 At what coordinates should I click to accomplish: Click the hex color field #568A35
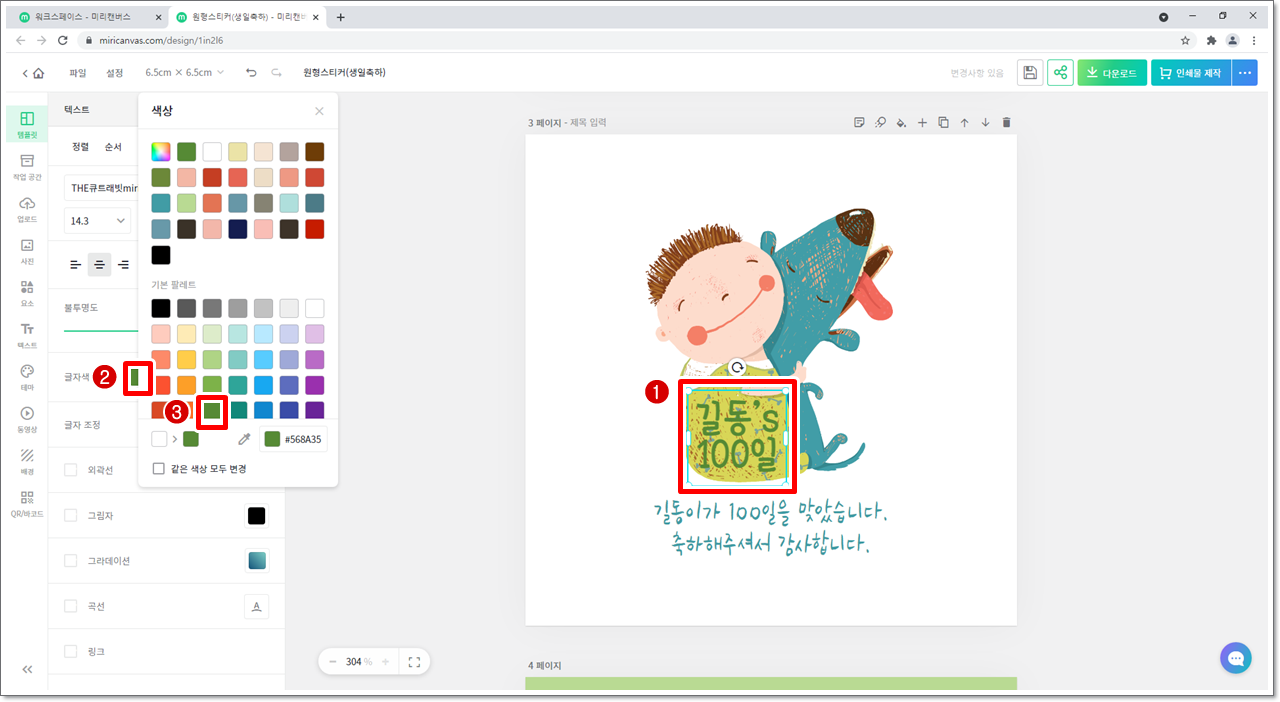click(x=294, y=439)
